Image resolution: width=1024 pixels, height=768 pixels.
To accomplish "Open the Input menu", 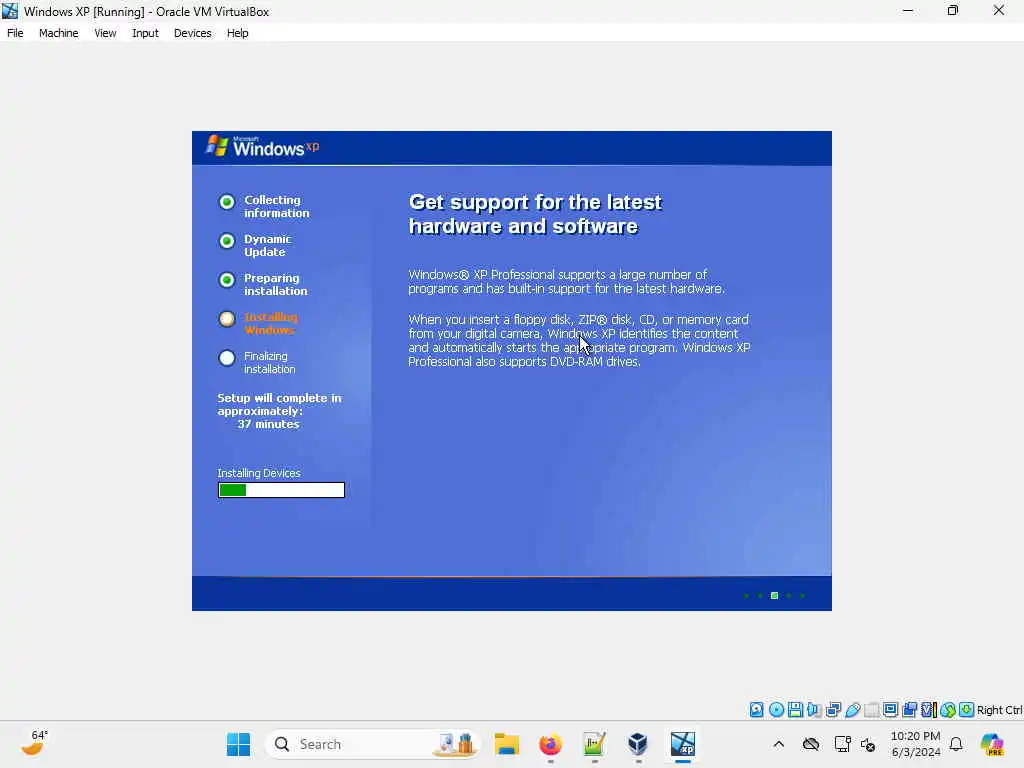I will (x=145, y=33).
